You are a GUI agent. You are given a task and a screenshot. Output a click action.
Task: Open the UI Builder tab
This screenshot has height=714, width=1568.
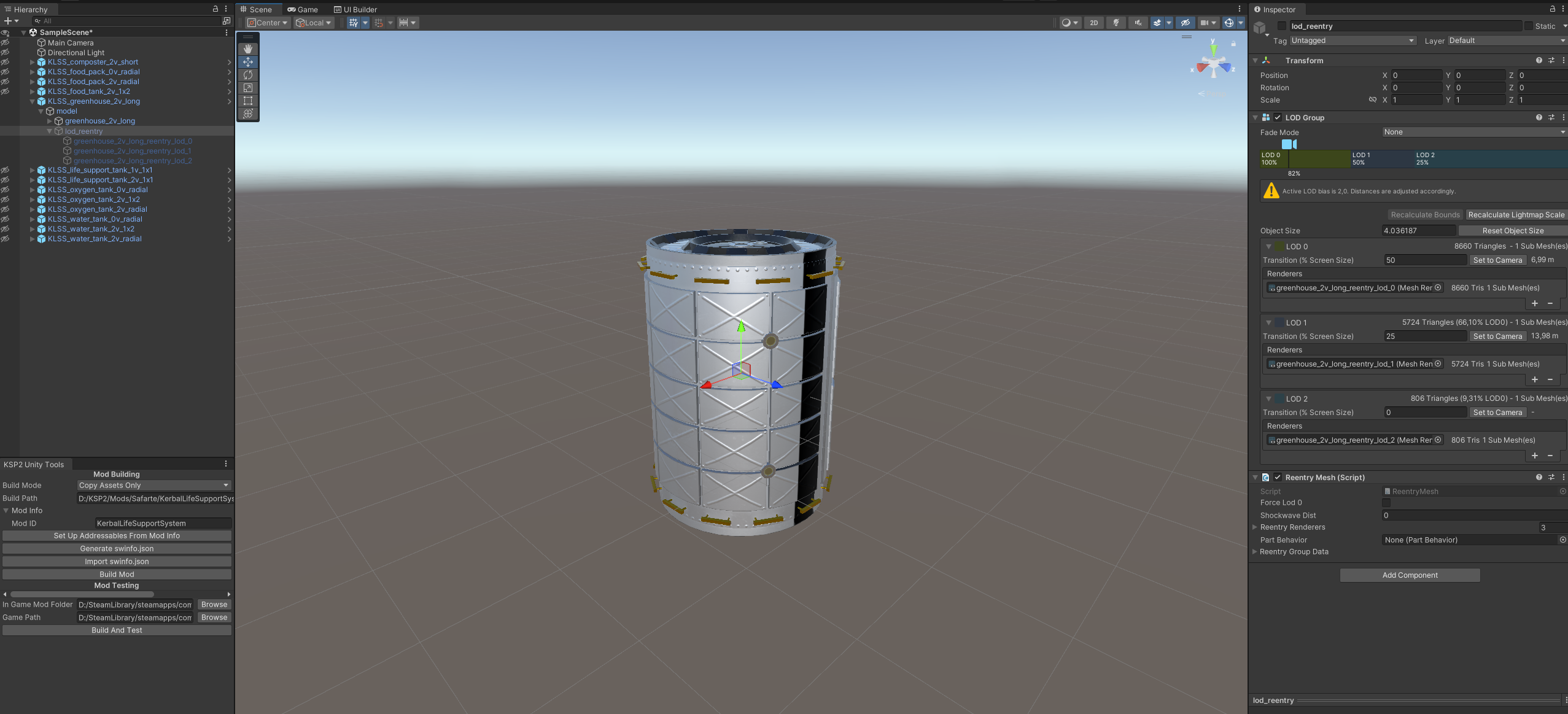(x=355, y=10)
